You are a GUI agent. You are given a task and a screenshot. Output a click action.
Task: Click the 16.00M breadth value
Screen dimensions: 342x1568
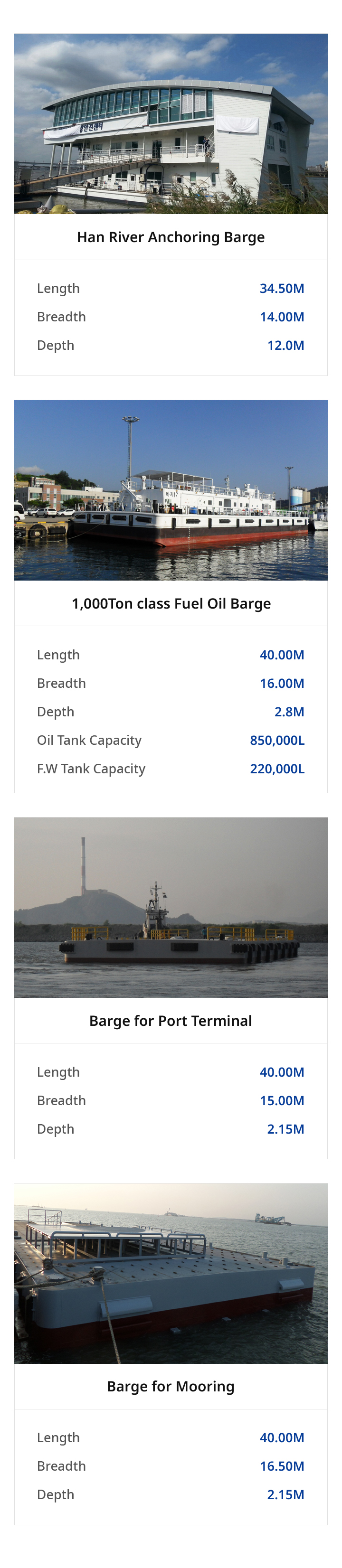coord(282,684)
